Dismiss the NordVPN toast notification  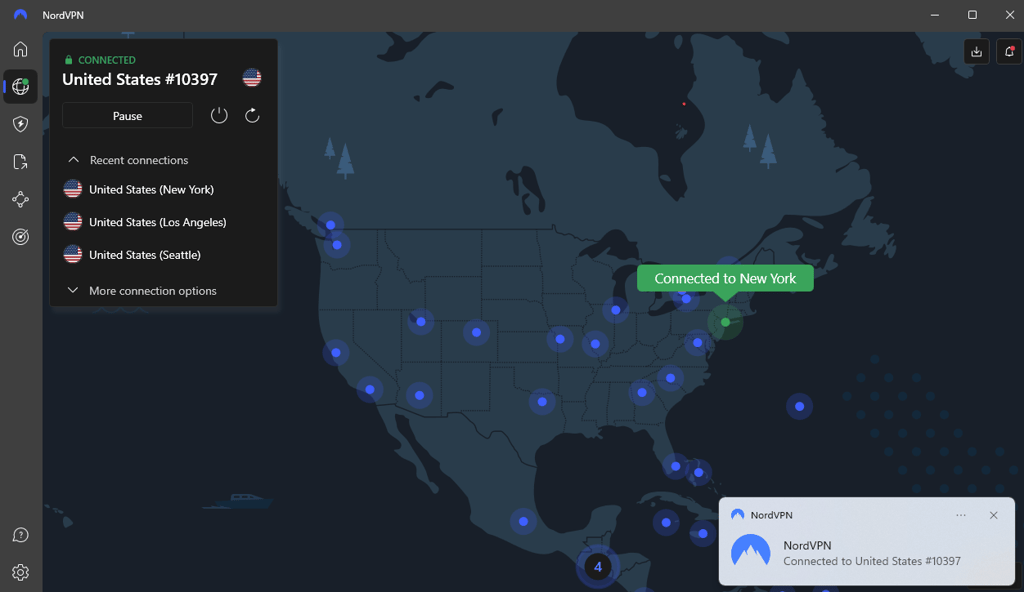pos(993,515)
